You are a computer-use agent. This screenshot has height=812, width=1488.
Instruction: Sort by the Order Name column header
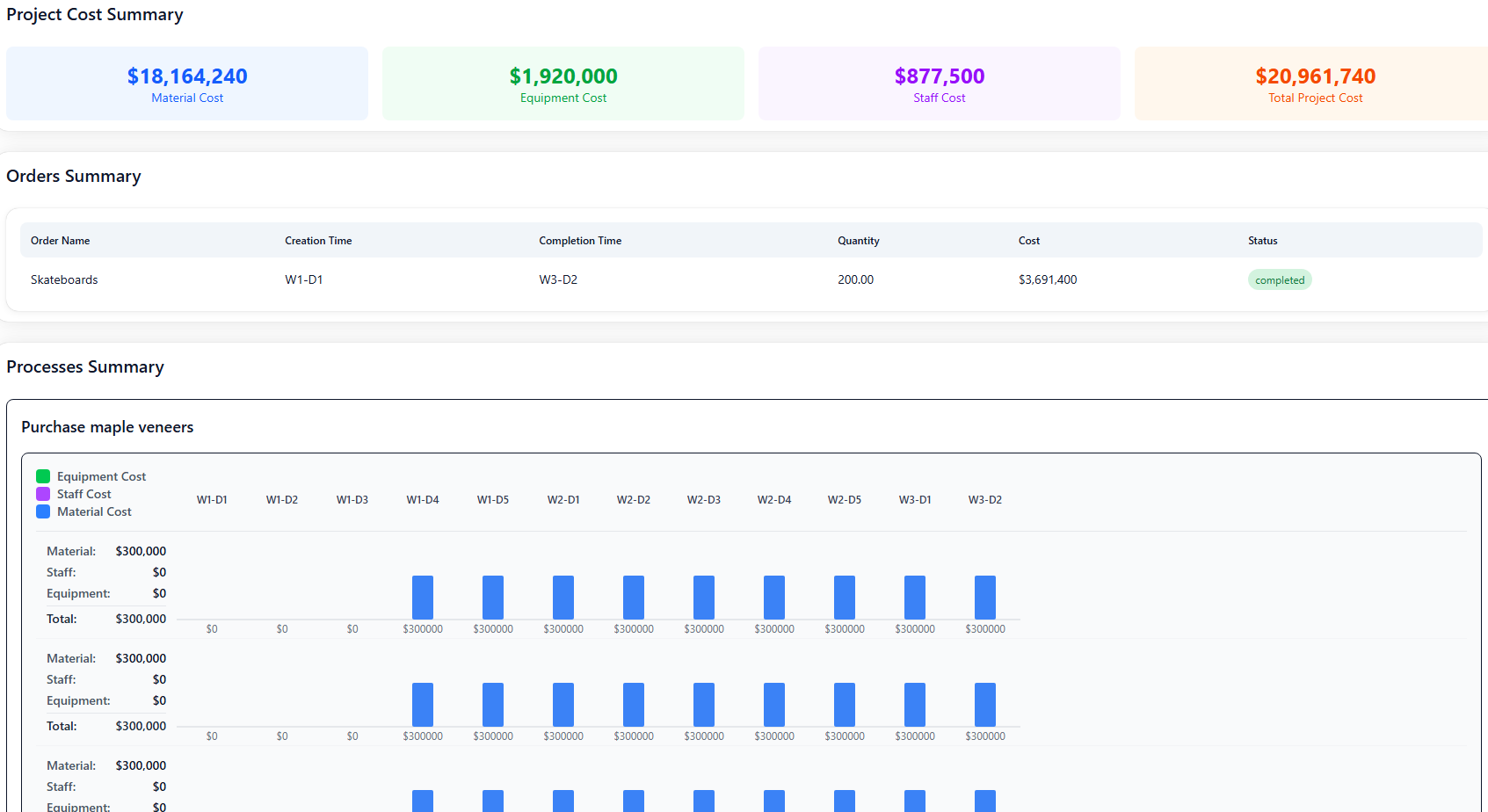tap(60, 241)
